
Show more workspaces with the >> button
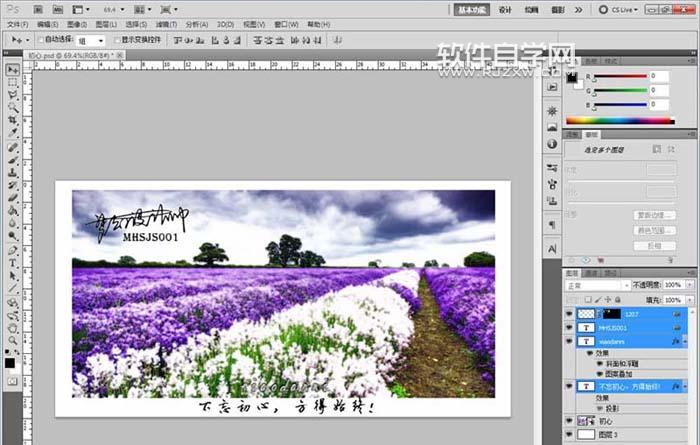(x=579, y=10)
